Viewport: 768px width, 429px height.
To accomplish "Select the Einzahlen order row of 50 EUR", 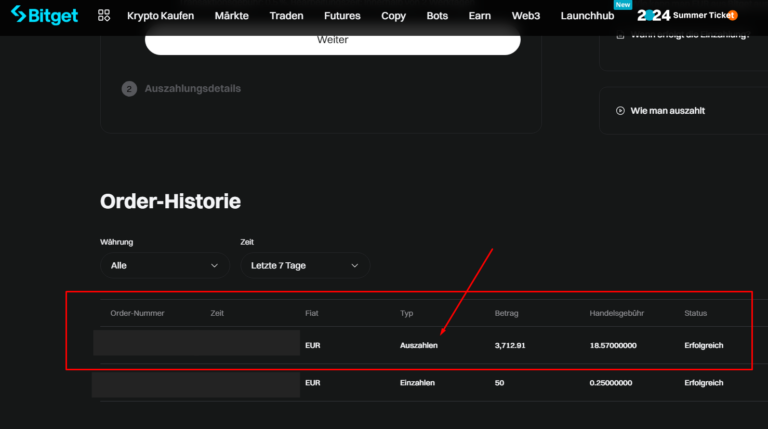I will 418,383.
